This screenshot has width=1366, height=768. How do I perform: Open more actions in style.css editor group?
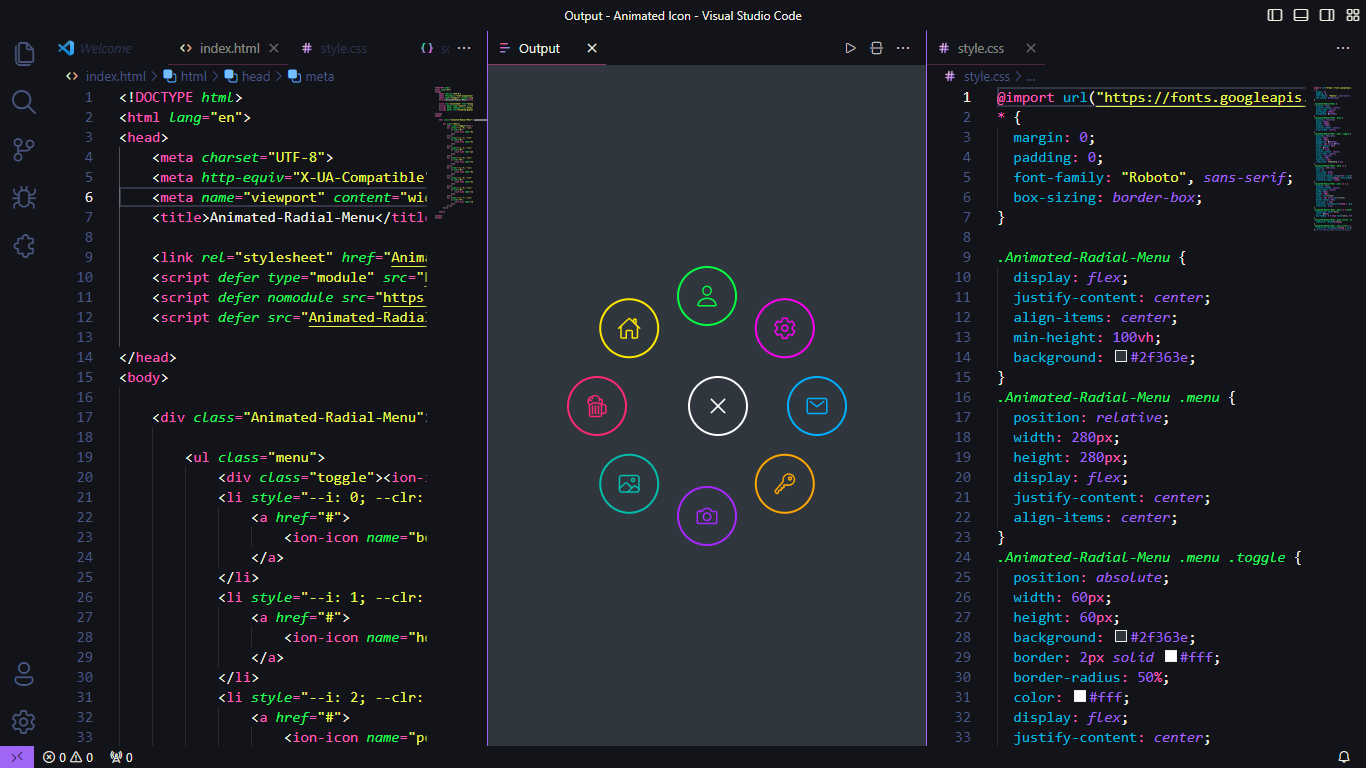tap(1343, 48)
